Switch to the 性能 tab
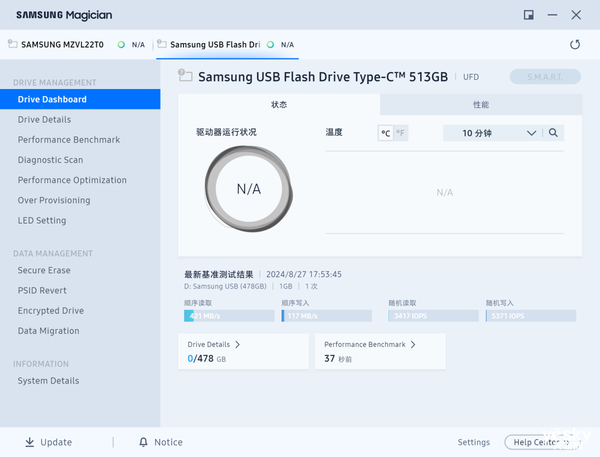The height and width of the screenshot is (457, 600). (x=480, y=105)
